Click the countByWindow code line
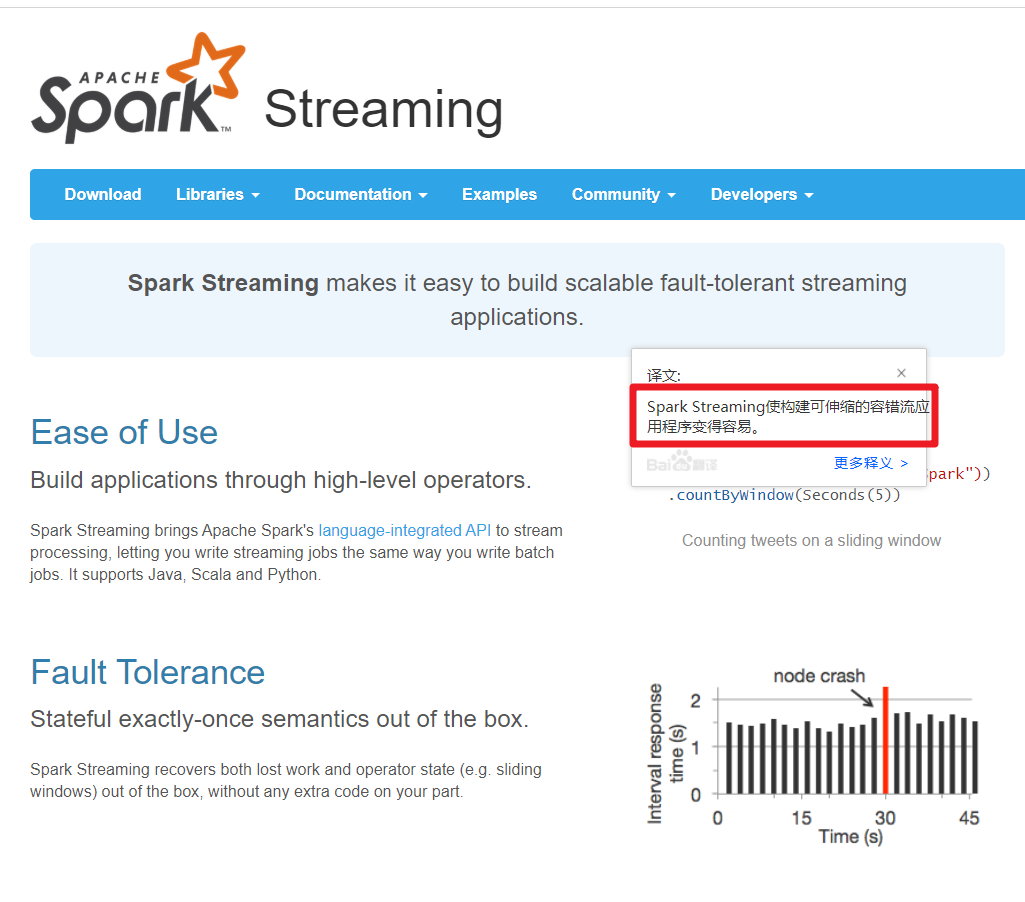 pos(784,495)
